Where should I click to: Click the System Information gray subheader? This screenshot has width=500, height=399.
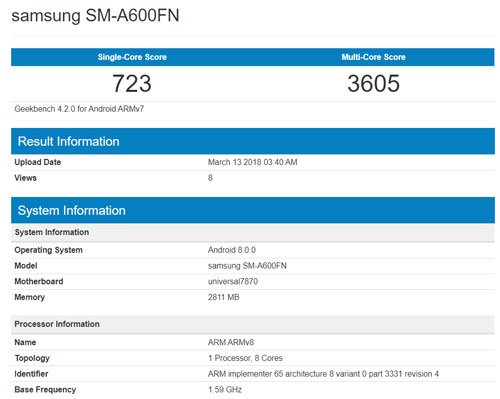pos(253,232)
